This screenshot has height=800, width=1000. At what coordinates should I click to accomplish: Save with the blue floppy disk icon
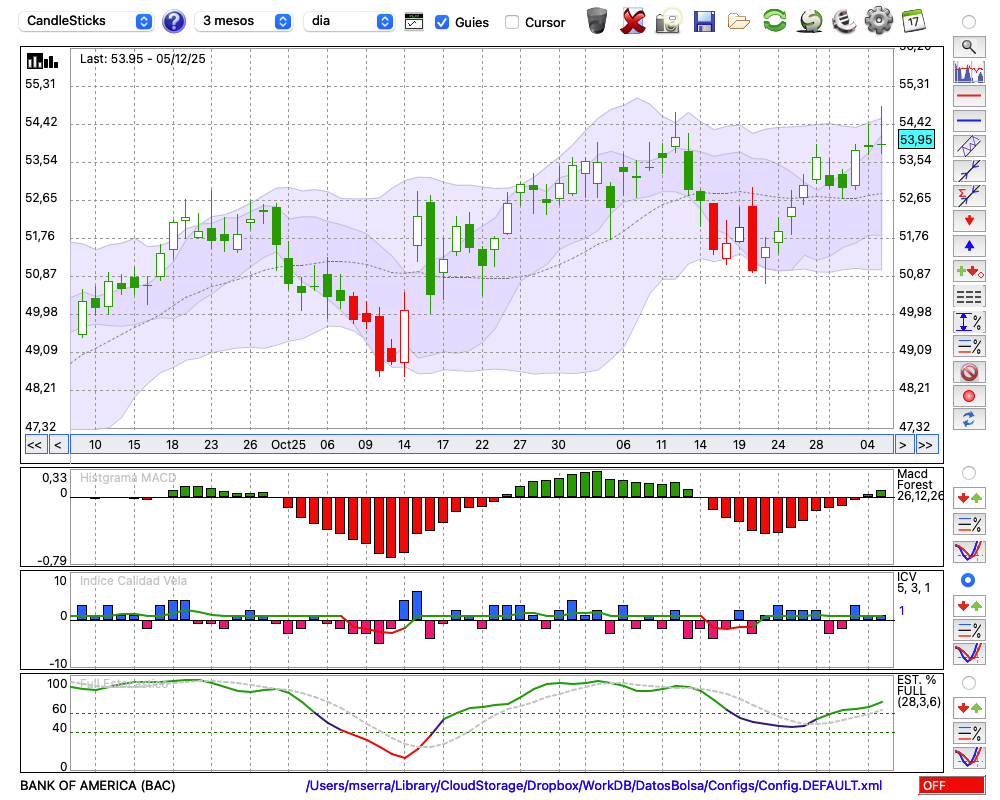(704, 21)
